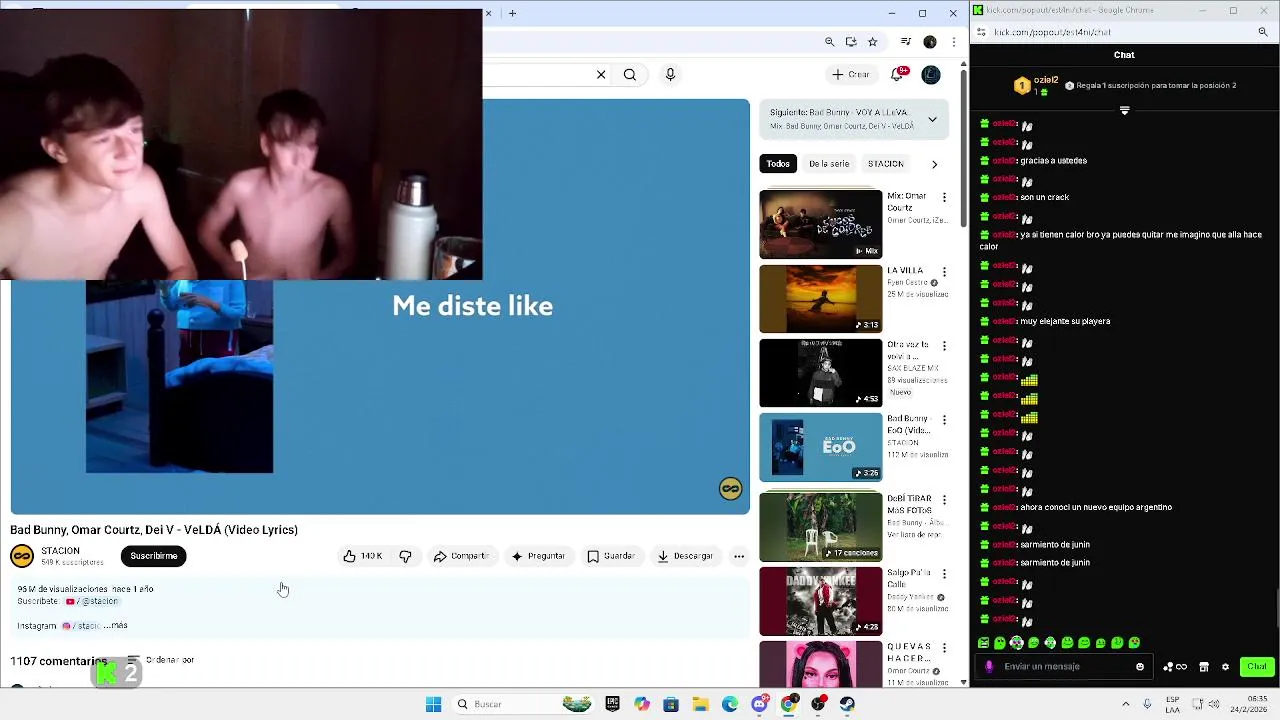Subscribe with the Suscribirme button
Image resolution: width=1280 pixels, height=720 pixels.
[x=154, y=556]
